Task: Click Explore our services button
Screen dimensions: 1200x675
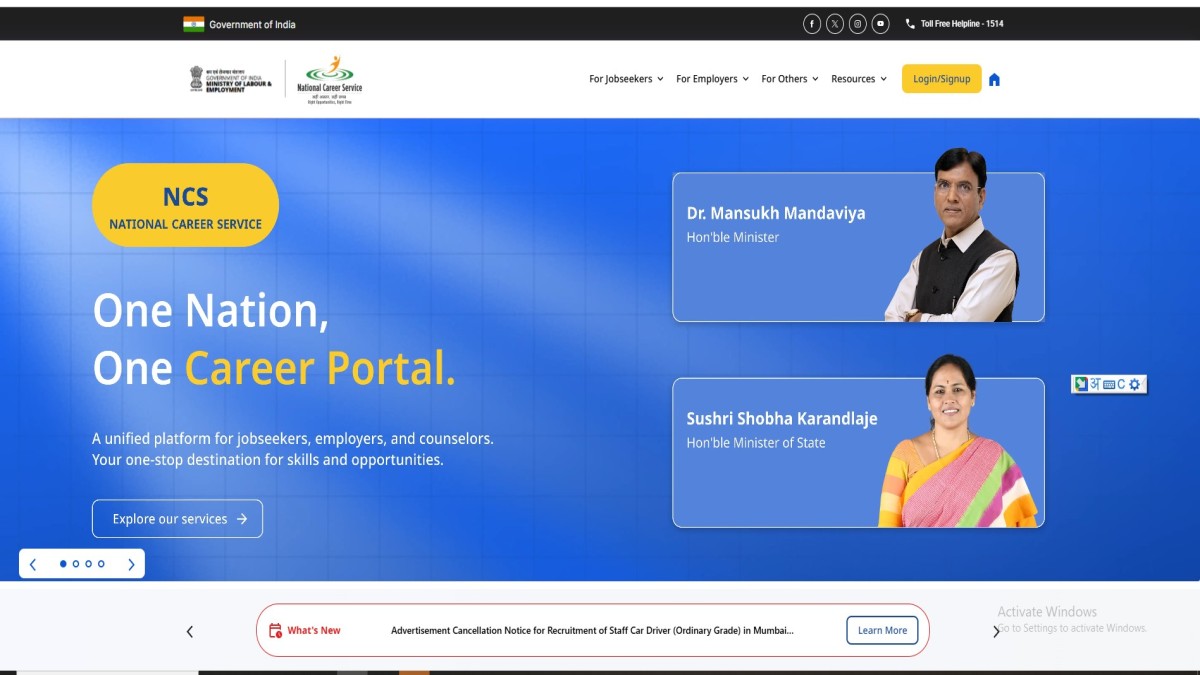Action: point(177,519)
